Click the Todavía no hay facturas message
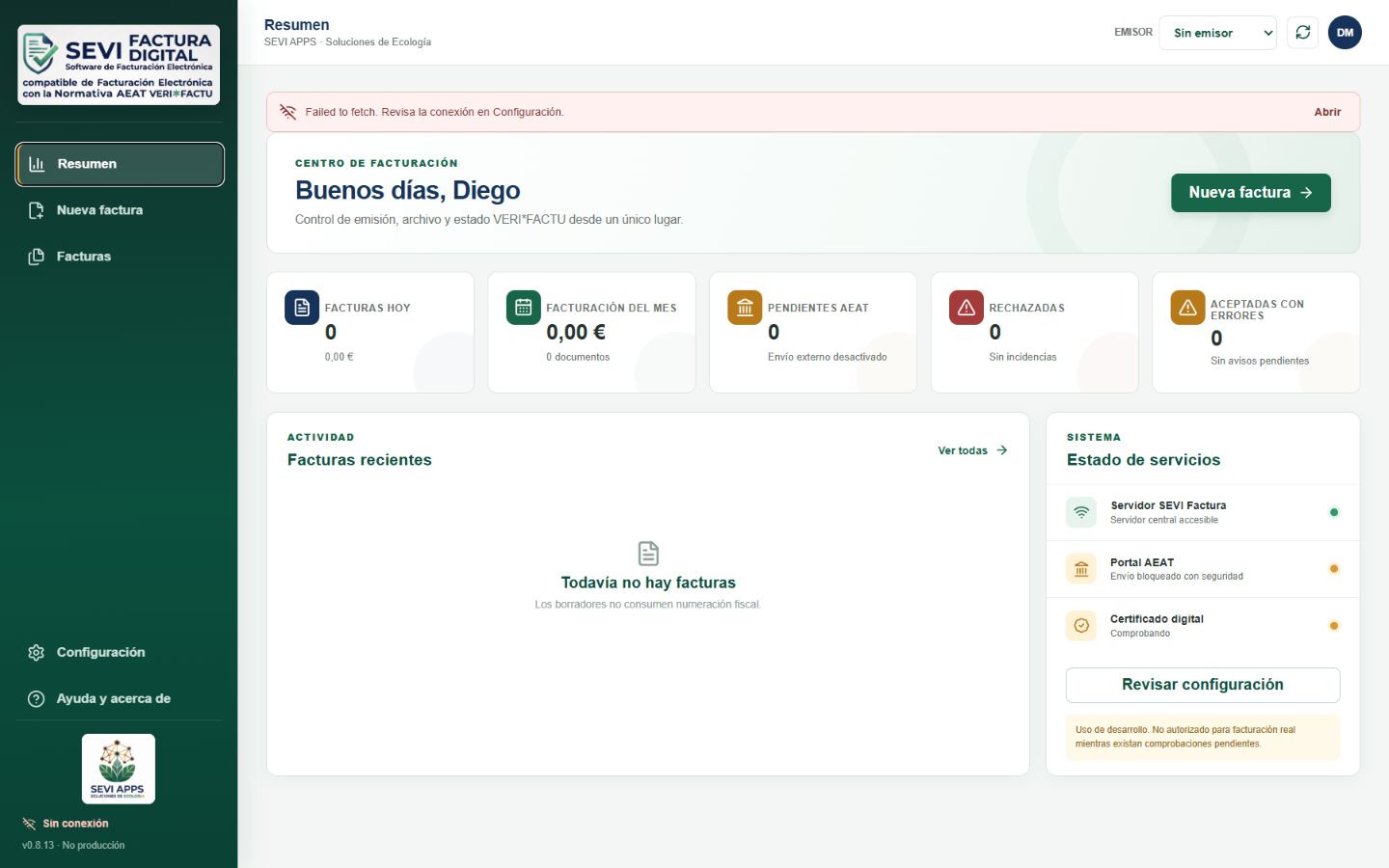This screenshot has width=1389, height=868. coord(648,583)
